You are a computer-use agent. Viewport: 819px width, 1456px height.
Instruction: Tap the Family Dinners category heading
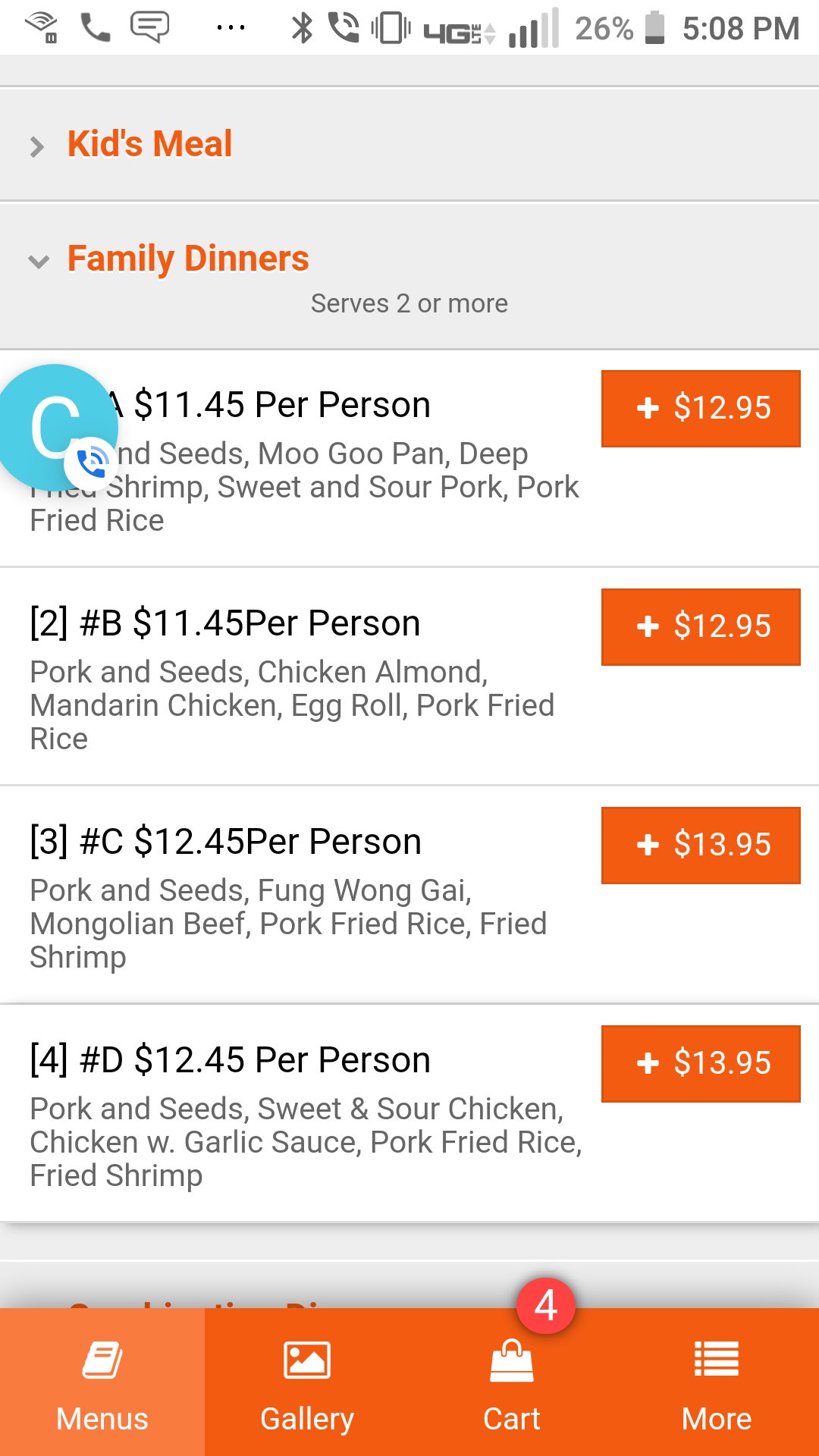[188, 259]
